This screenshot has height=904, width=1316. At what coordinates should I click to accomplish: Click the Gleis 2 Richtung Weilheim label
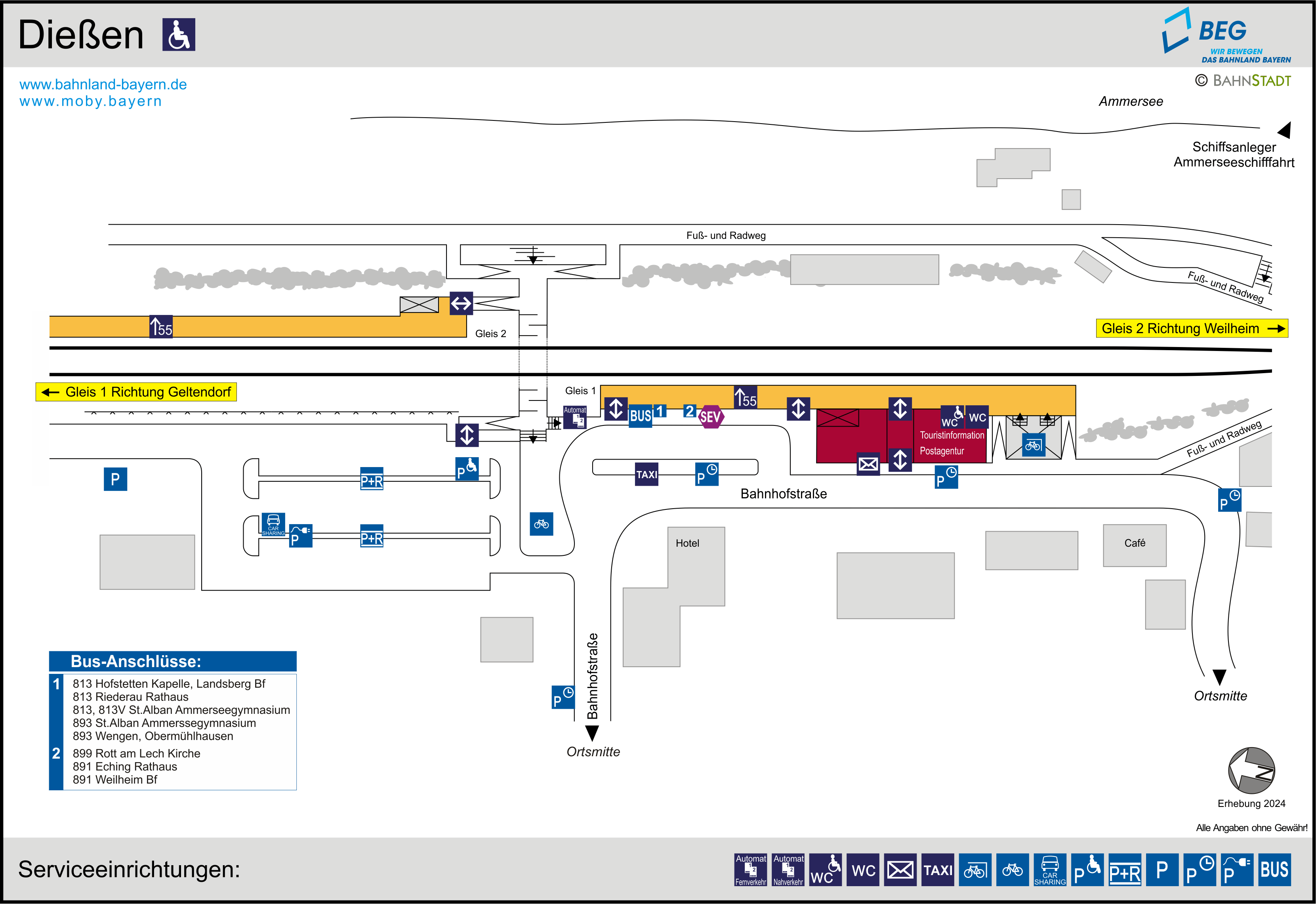click(x=1192, y=328)
